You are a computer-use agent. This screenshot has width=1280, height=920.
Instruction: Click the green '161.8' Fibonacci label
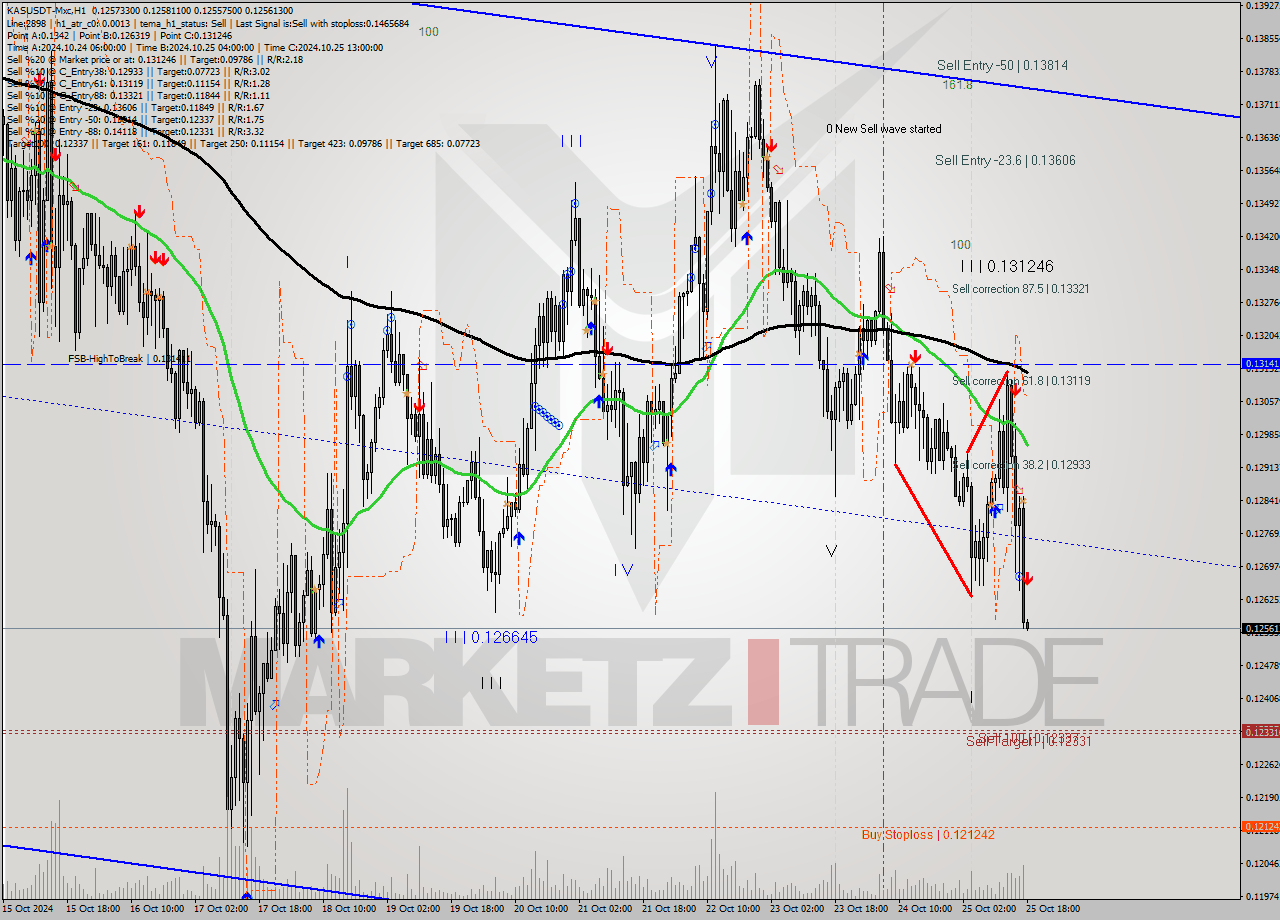[x=957, y=85]
